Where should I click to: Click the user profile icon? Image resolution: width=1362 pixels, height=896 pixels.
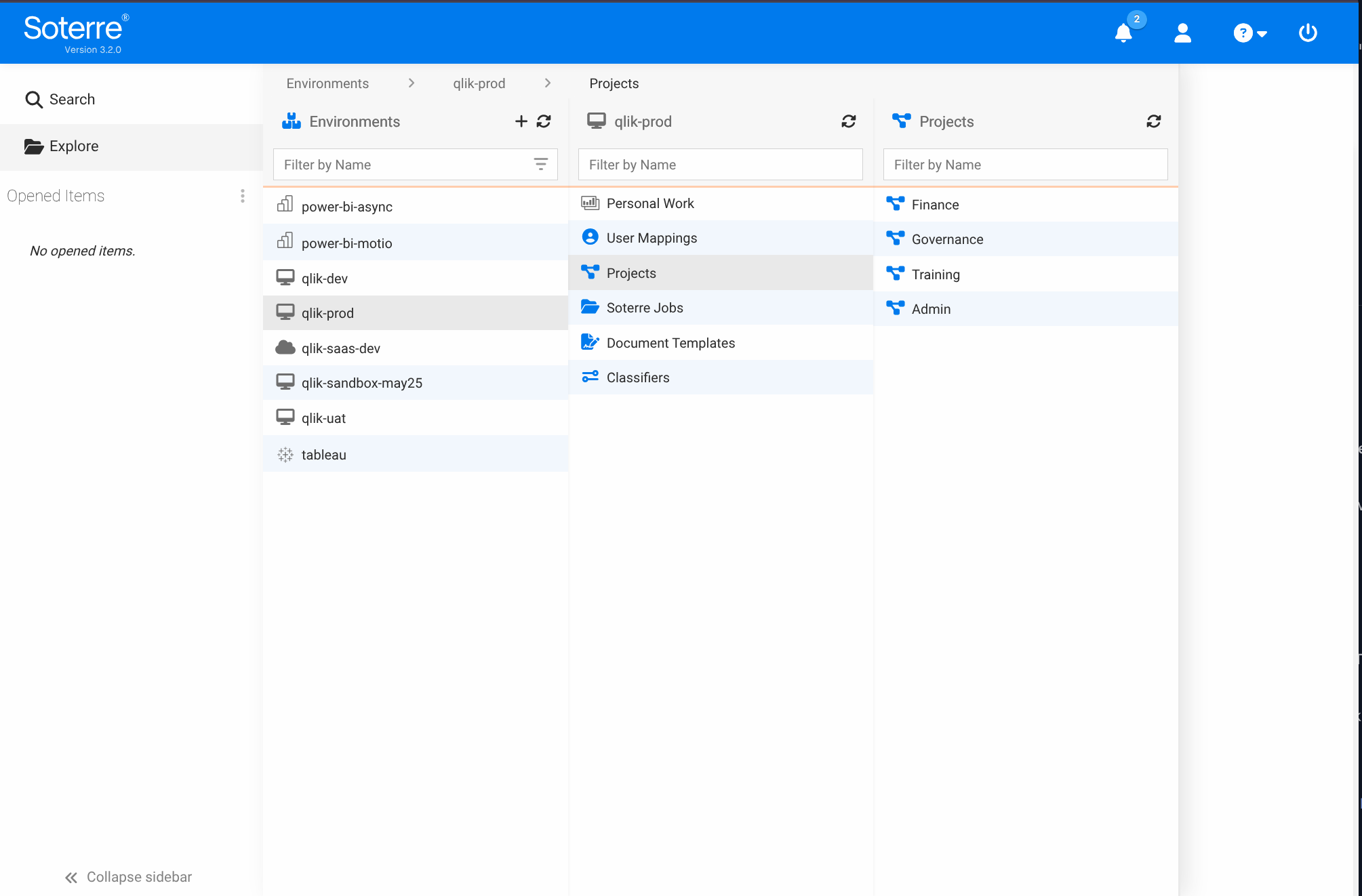click(x=1182, y=33)
